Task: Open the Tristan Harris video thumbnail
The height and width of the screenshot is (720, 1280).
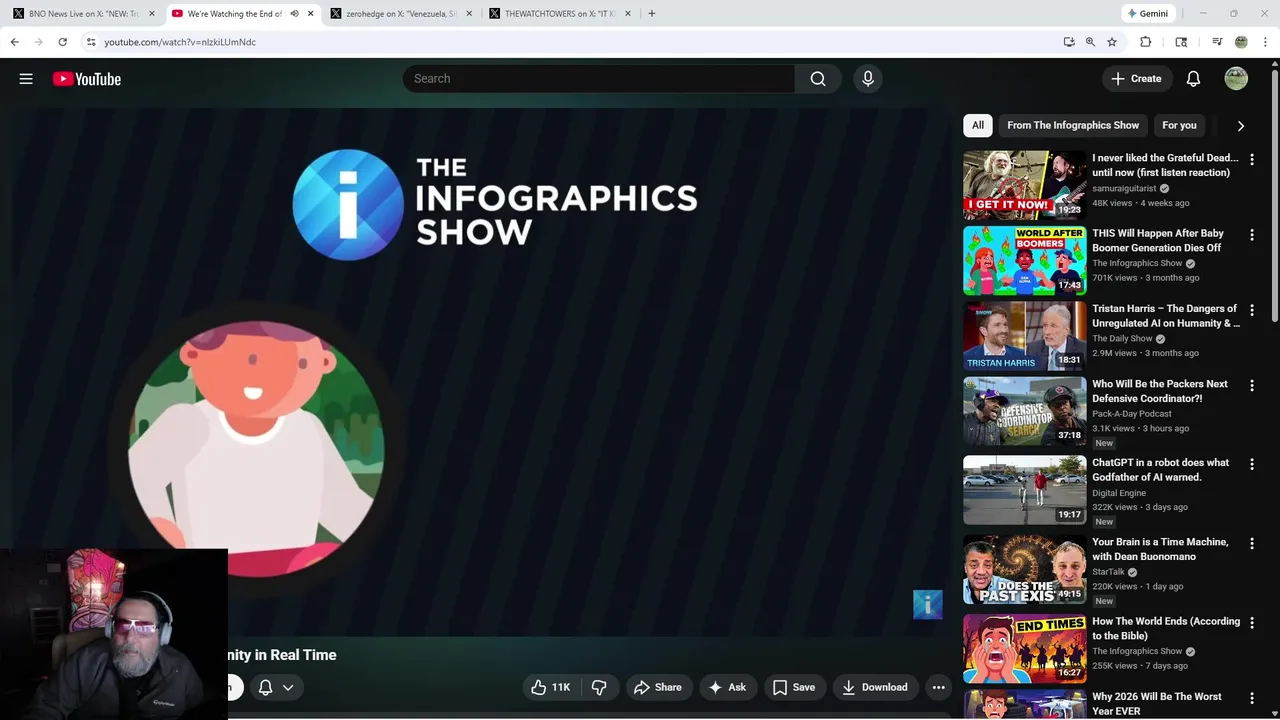Action: click(1024, 336)
